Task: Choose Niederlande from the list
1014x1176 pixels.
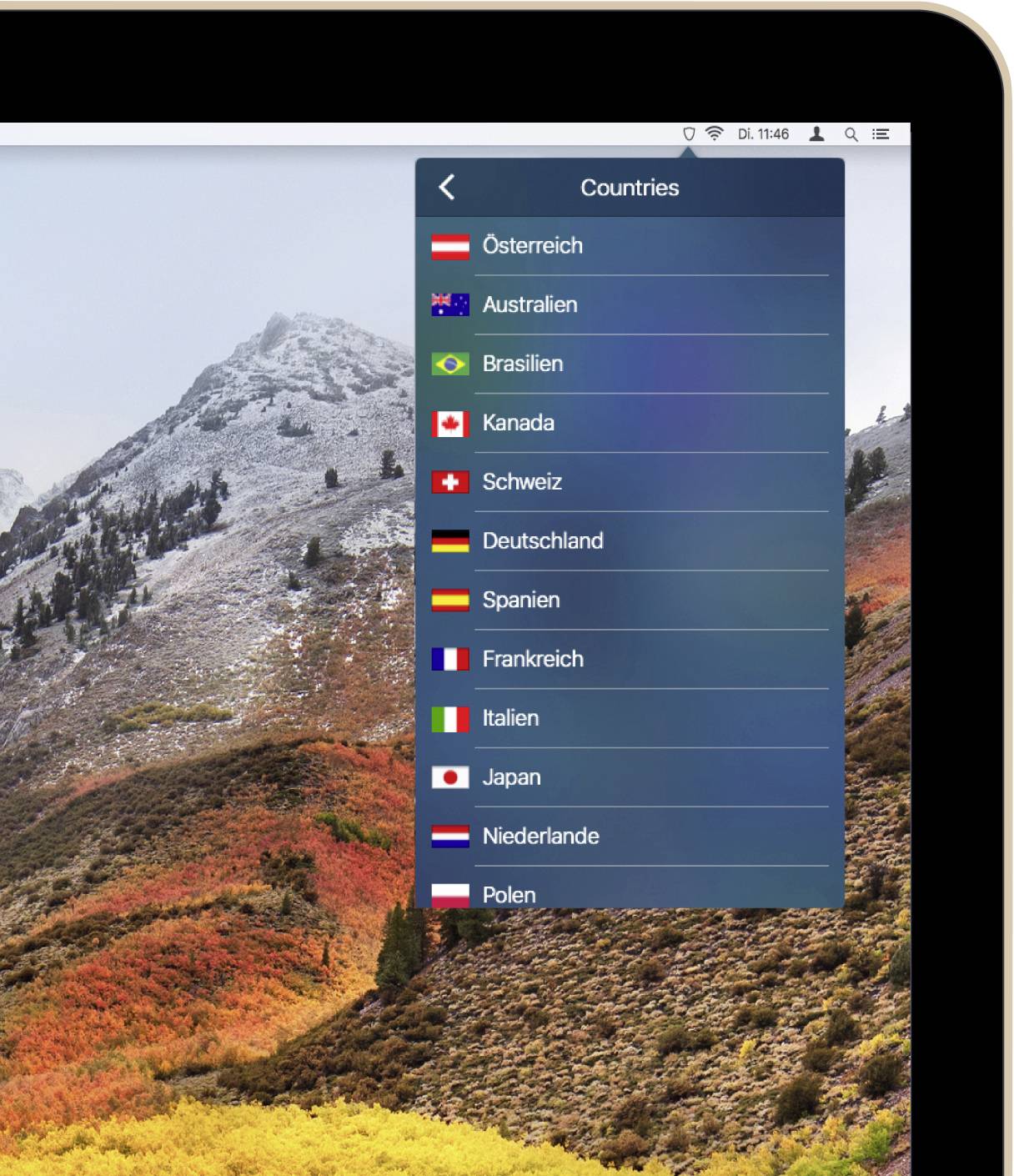Action: tap(540, 837)
